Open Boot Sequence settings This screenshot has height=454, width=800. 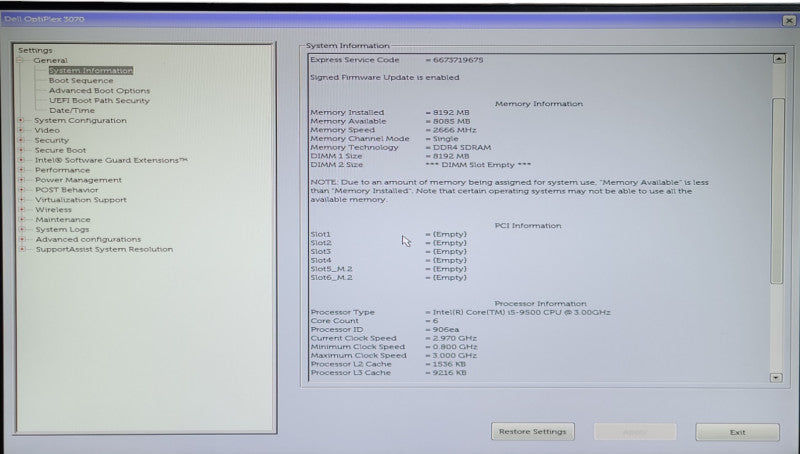(x=81, y=81)
